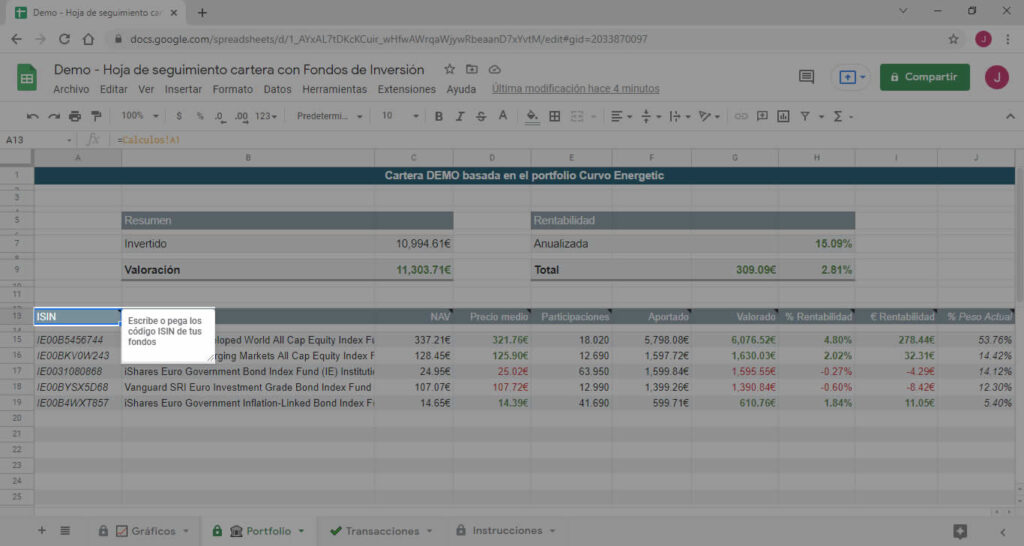Click the merge cells icon
Viewport: 1024px width, 546px height.
(577, 116)
